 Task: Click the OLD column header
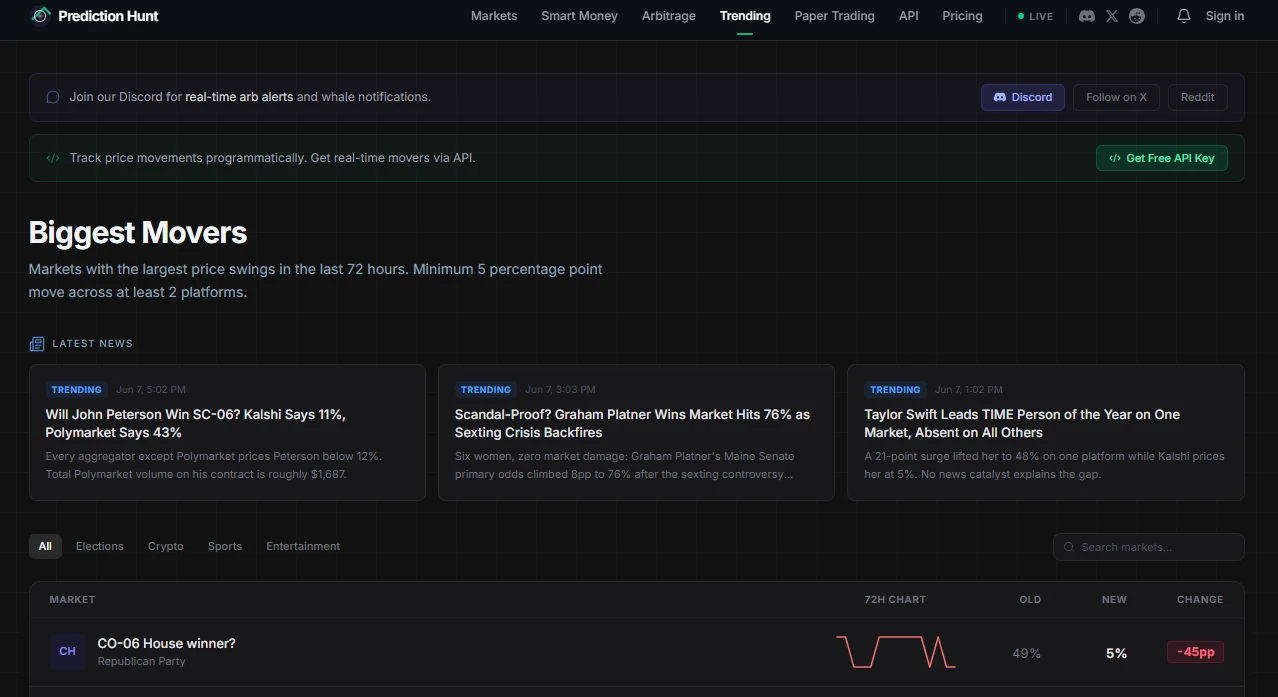click(1030, 600)
